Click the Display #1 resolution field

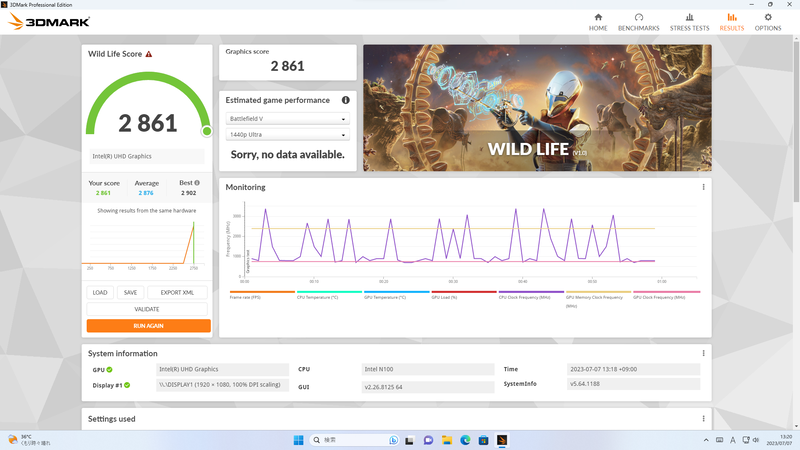coord(222,385)
